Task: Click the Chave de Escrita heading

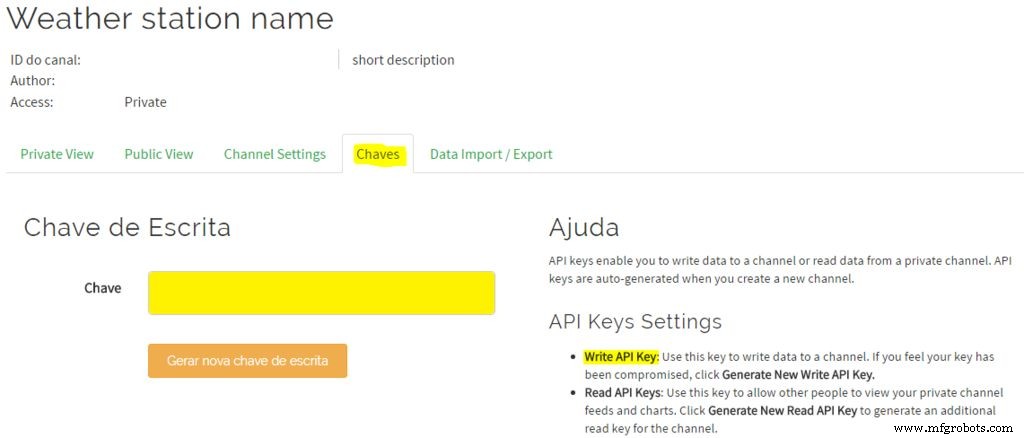Action: (127, 227)
